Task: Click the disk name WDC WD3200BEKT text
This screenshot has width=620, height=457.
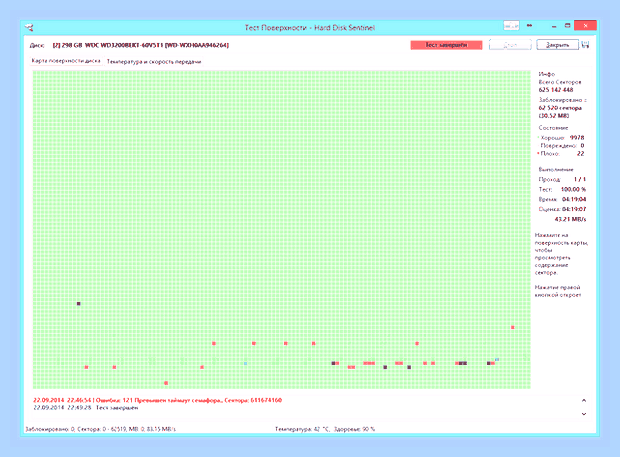Action: point(140,45)
